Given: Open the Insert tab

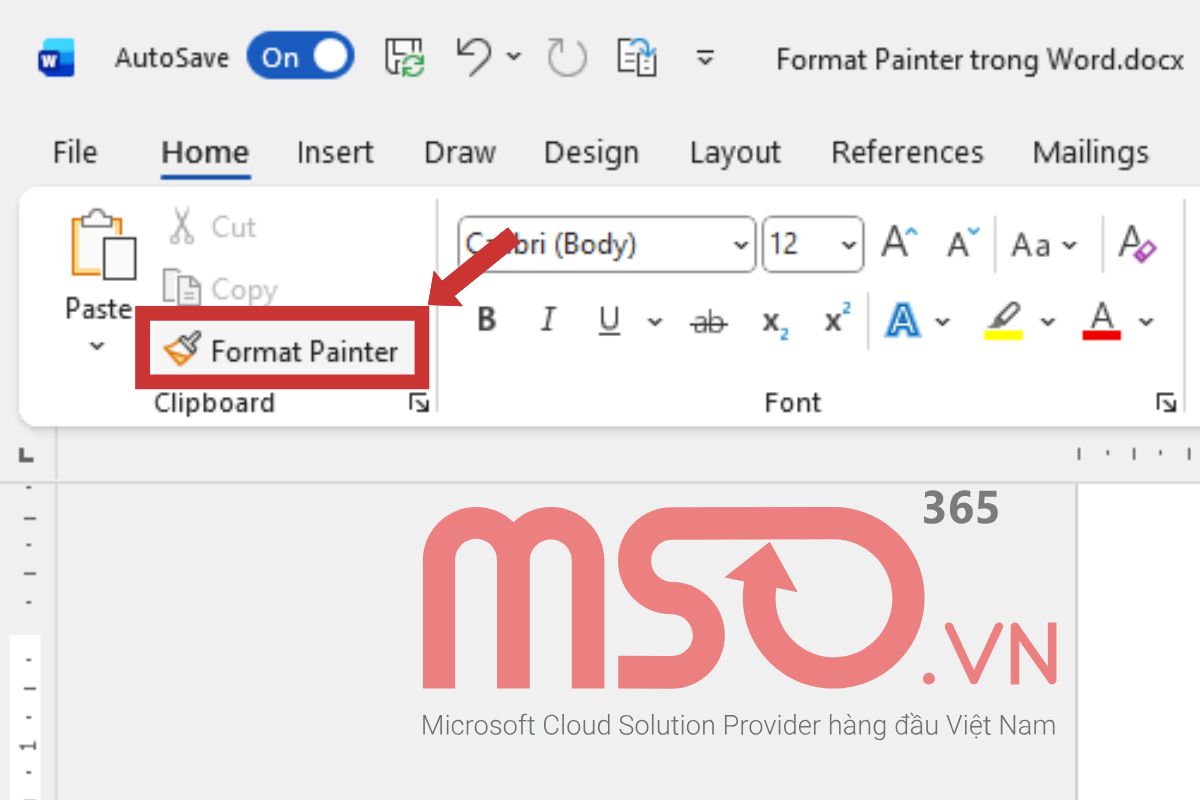Looking at the screenshot, I should pyautogui.click(x=335, y=152).
